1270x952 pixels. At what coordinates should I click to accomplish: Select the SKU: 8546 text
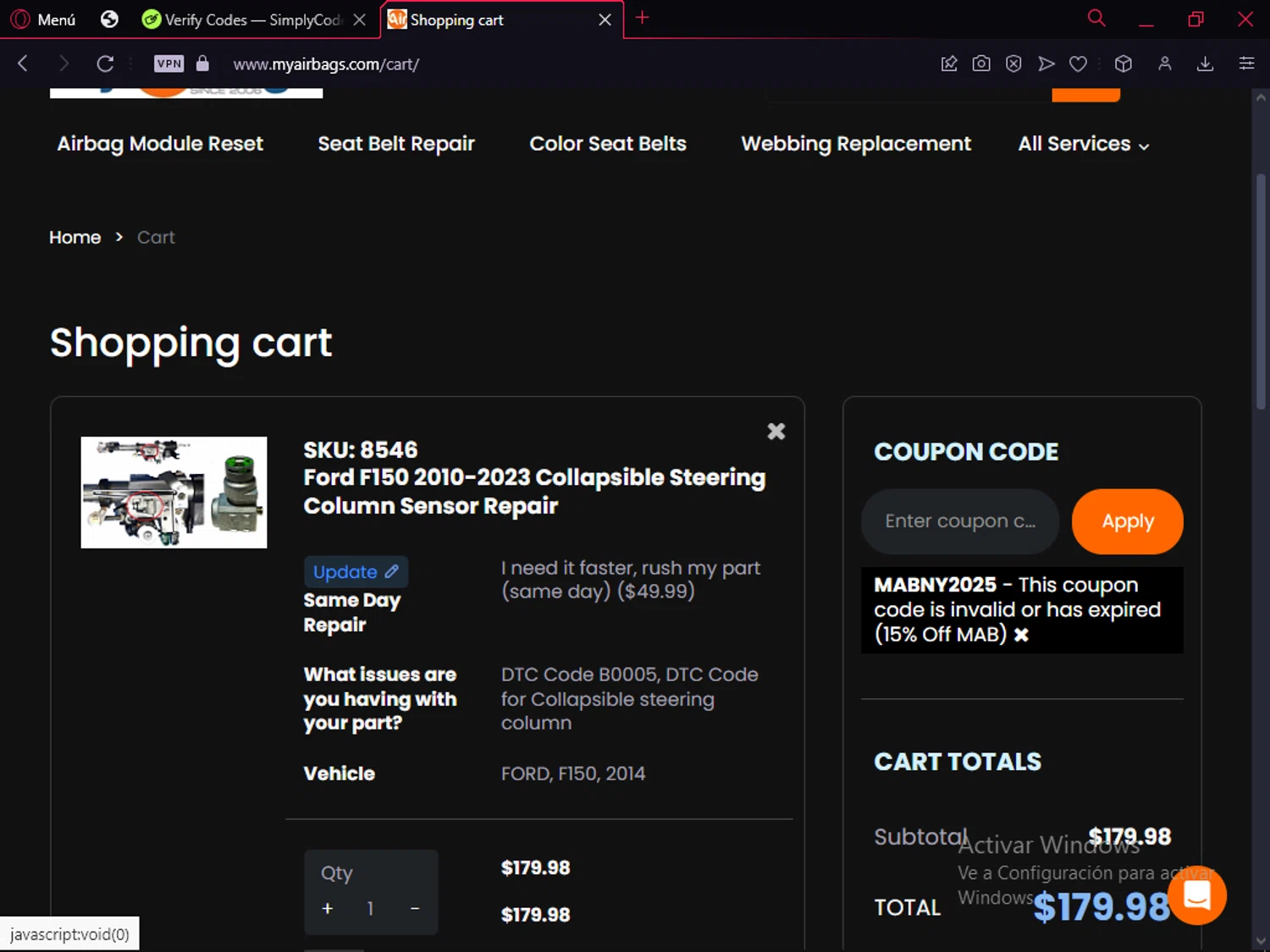[361, 449]
